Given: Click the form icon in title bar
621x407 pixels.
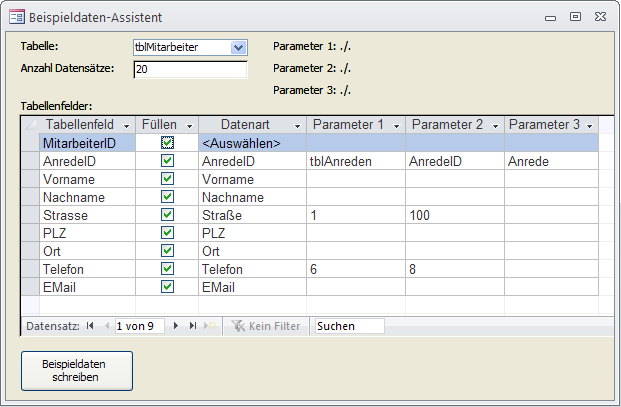Looking at the screenshot, I should point(17,17).
